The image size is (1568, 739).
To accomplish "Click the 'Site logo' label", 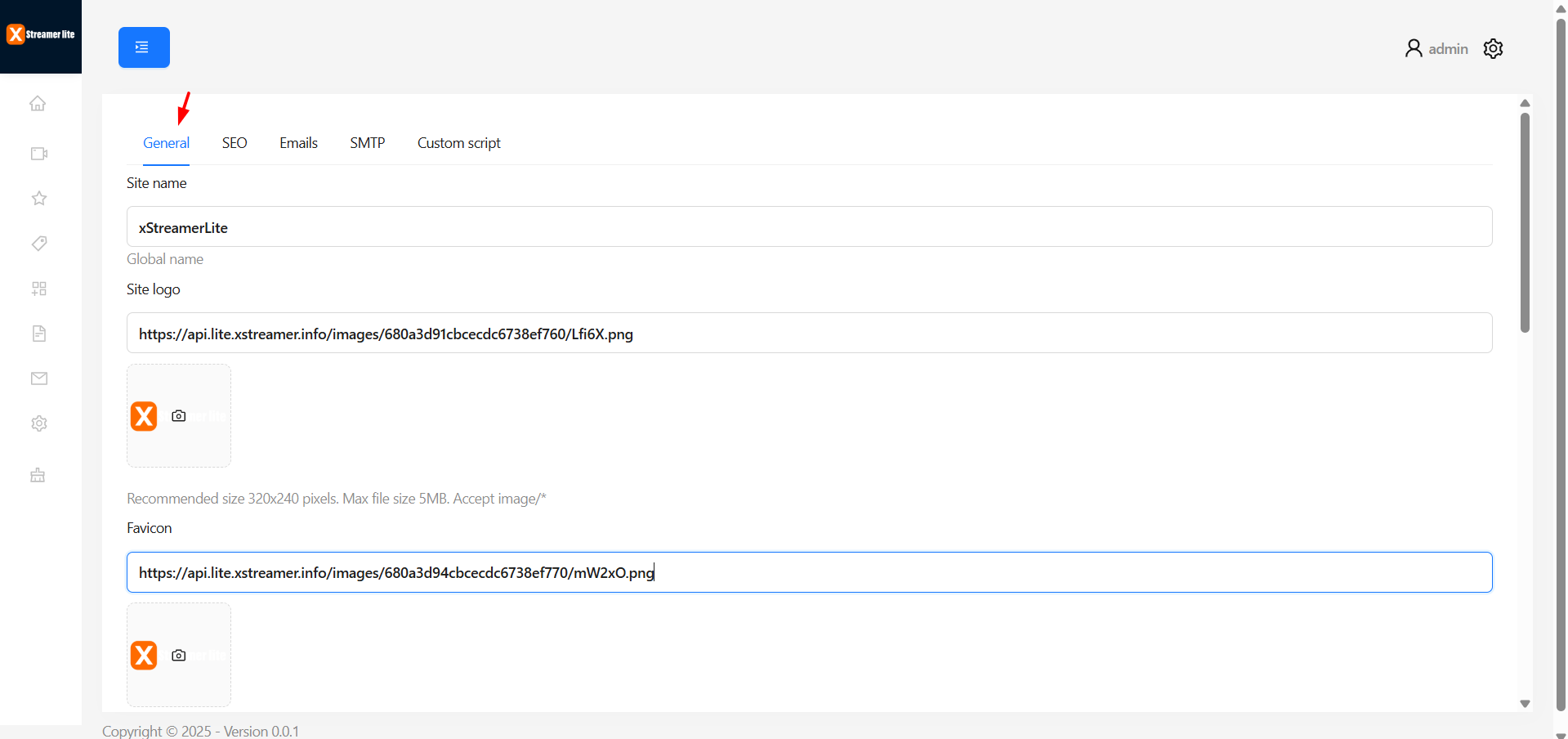I will coord(154,289).
